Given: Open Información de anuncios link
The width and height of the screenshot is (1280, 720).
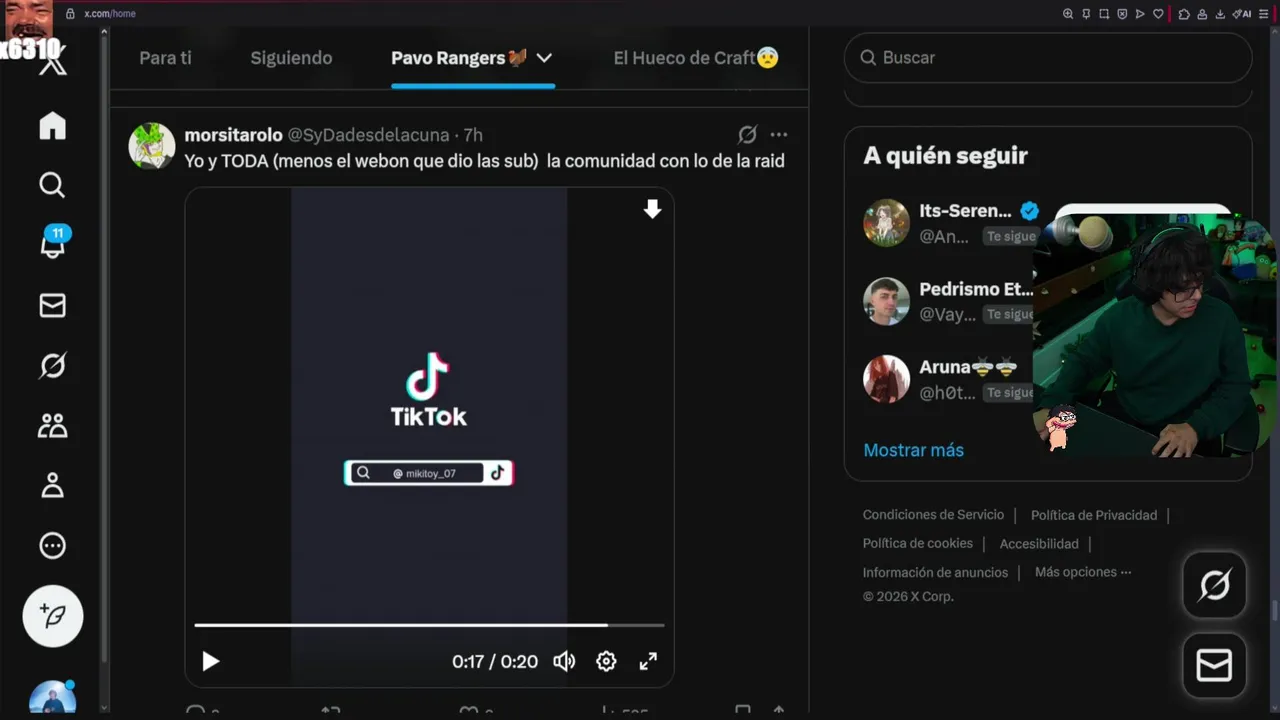Looking at the screenshot, I should pyautogui.click(x=935, y=572).
